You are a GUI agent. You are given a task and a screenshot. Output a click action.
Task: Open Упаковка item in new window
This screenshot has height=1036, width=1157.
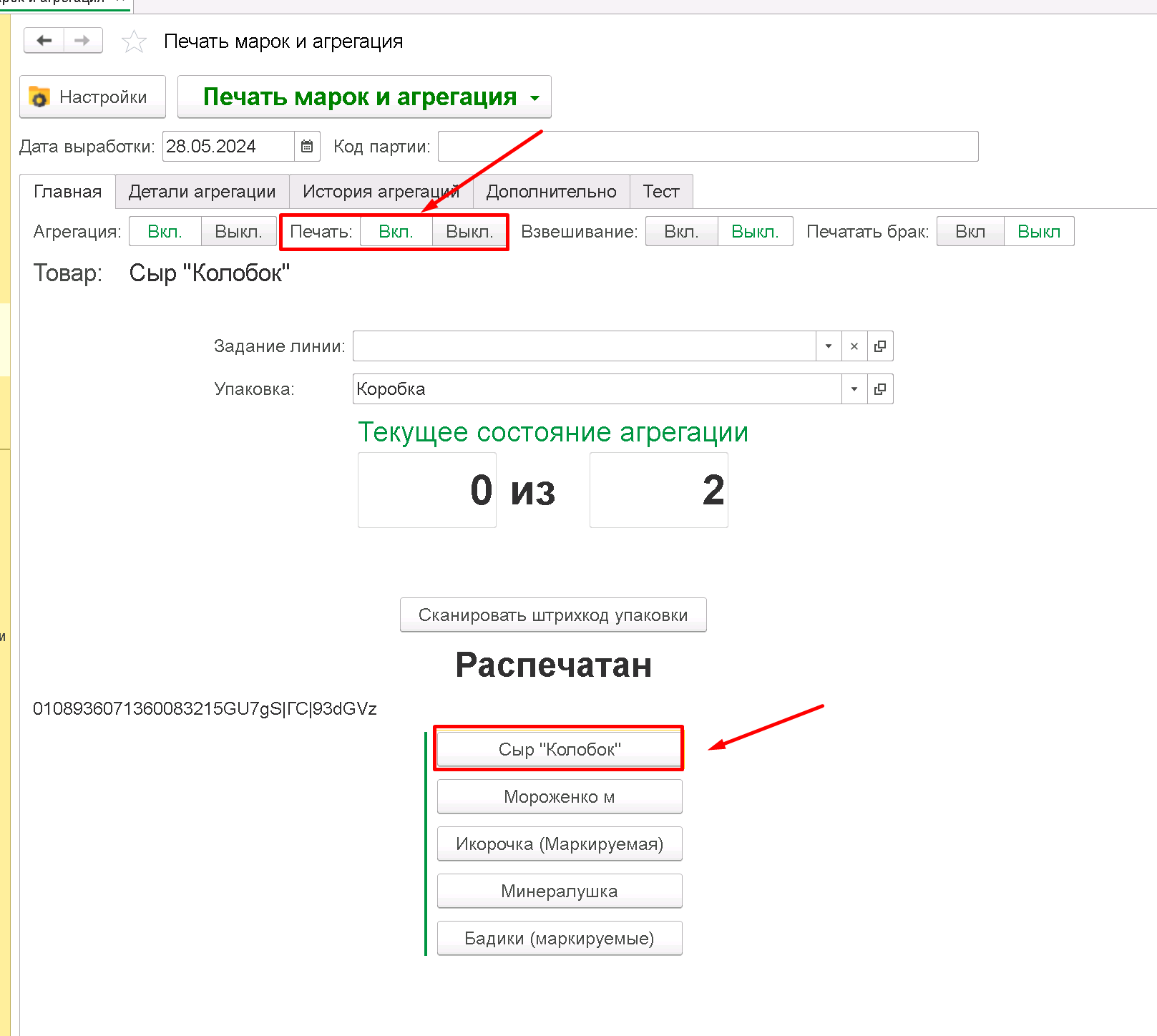coord(880,389)
